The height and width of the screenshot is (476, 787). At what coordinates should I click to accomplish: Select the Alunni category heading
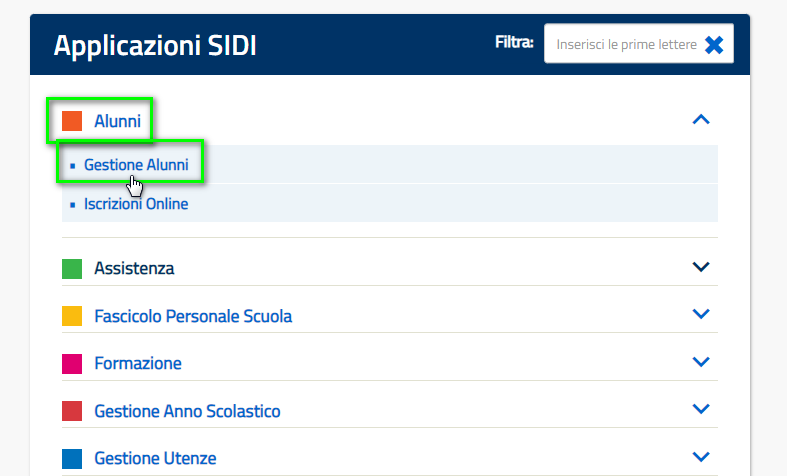tap(117, 121)
